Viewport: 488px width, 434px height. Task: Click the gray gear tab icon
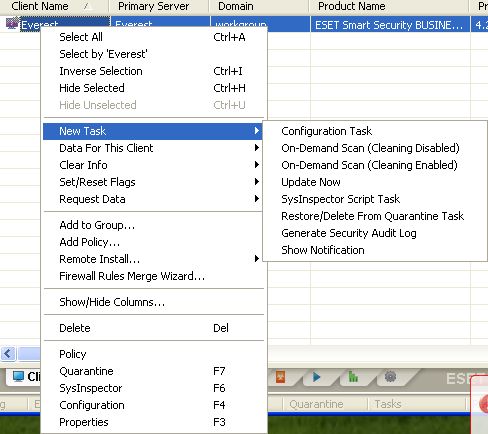tap(390, 377)
